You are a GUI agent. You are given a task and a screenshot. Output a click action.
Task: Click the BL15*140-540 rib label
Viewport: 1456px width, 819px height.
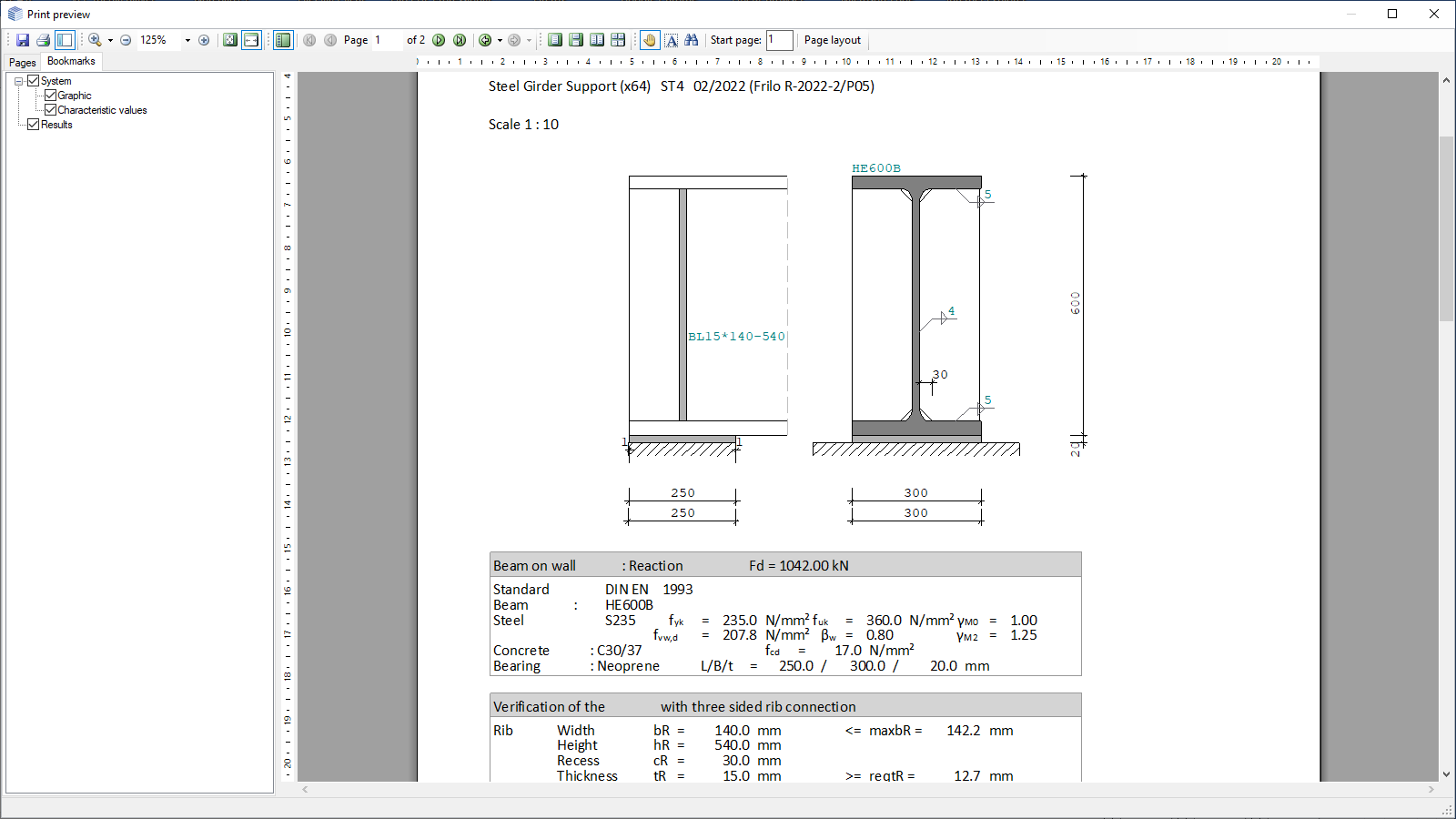tap(736, 337)
